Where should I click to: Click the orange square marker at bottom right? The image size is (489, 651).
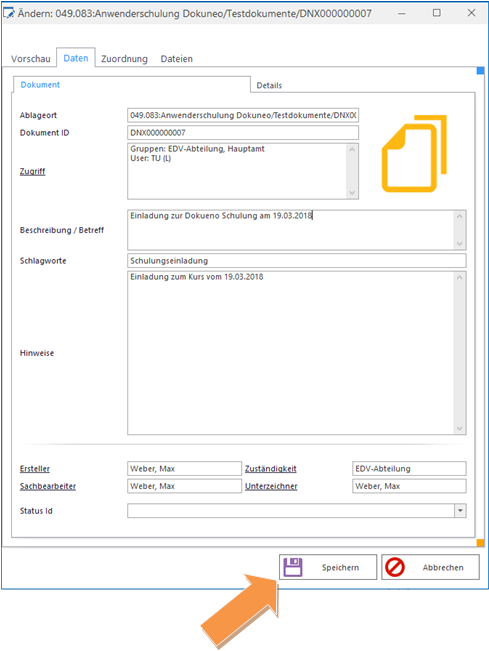[x=480, y=543]
